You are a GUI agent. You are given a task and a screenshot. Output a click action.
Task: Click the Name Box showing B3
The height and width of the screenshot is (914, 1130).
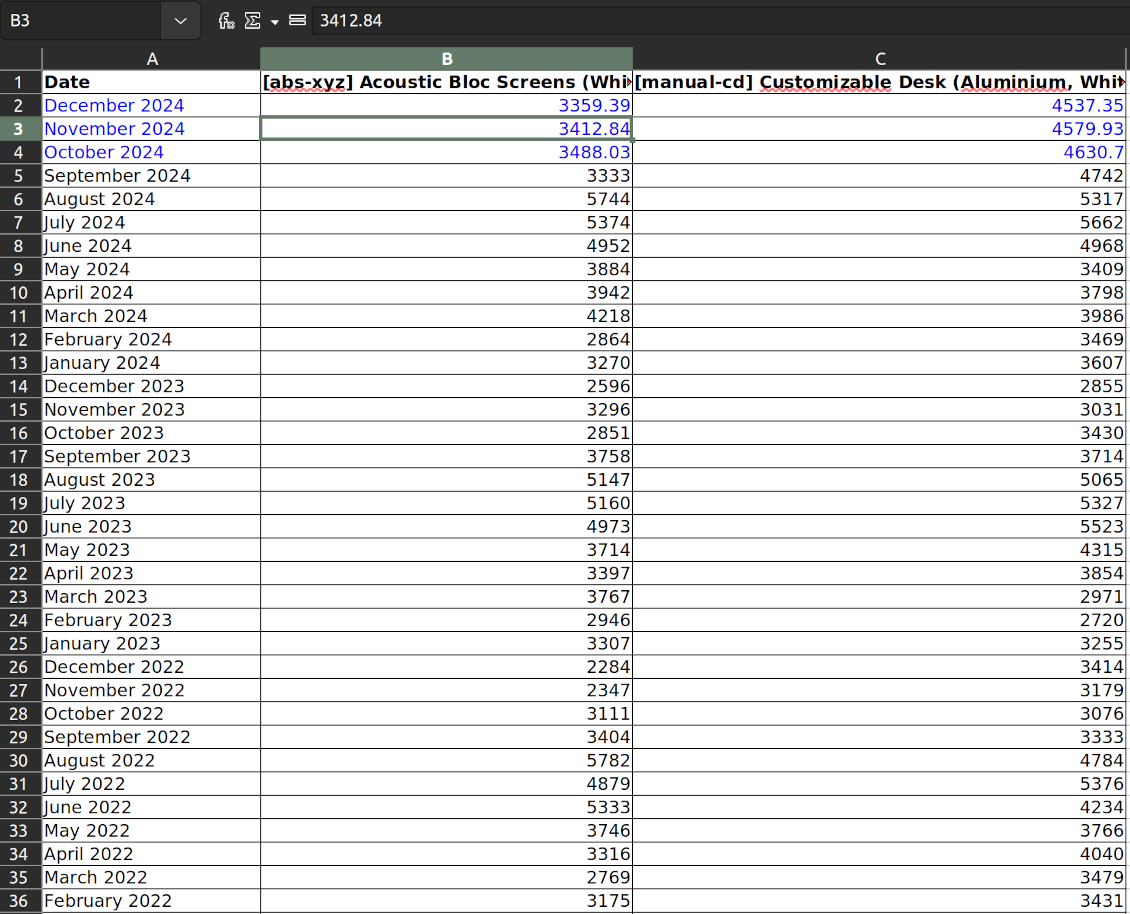coord(81,20)
